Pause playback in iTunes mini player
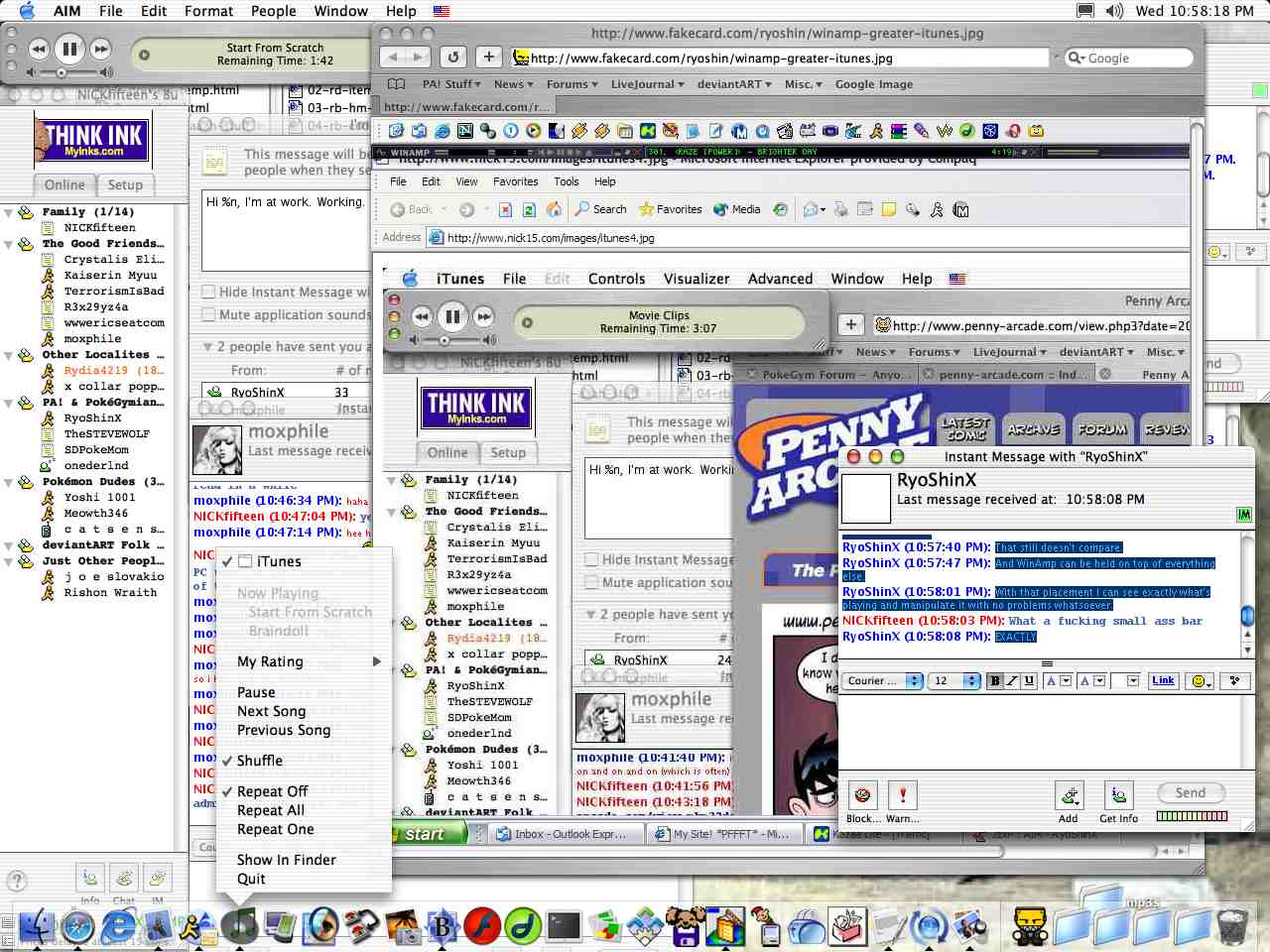The height and width of the screenshot is (952, 1270). point(69,48)
